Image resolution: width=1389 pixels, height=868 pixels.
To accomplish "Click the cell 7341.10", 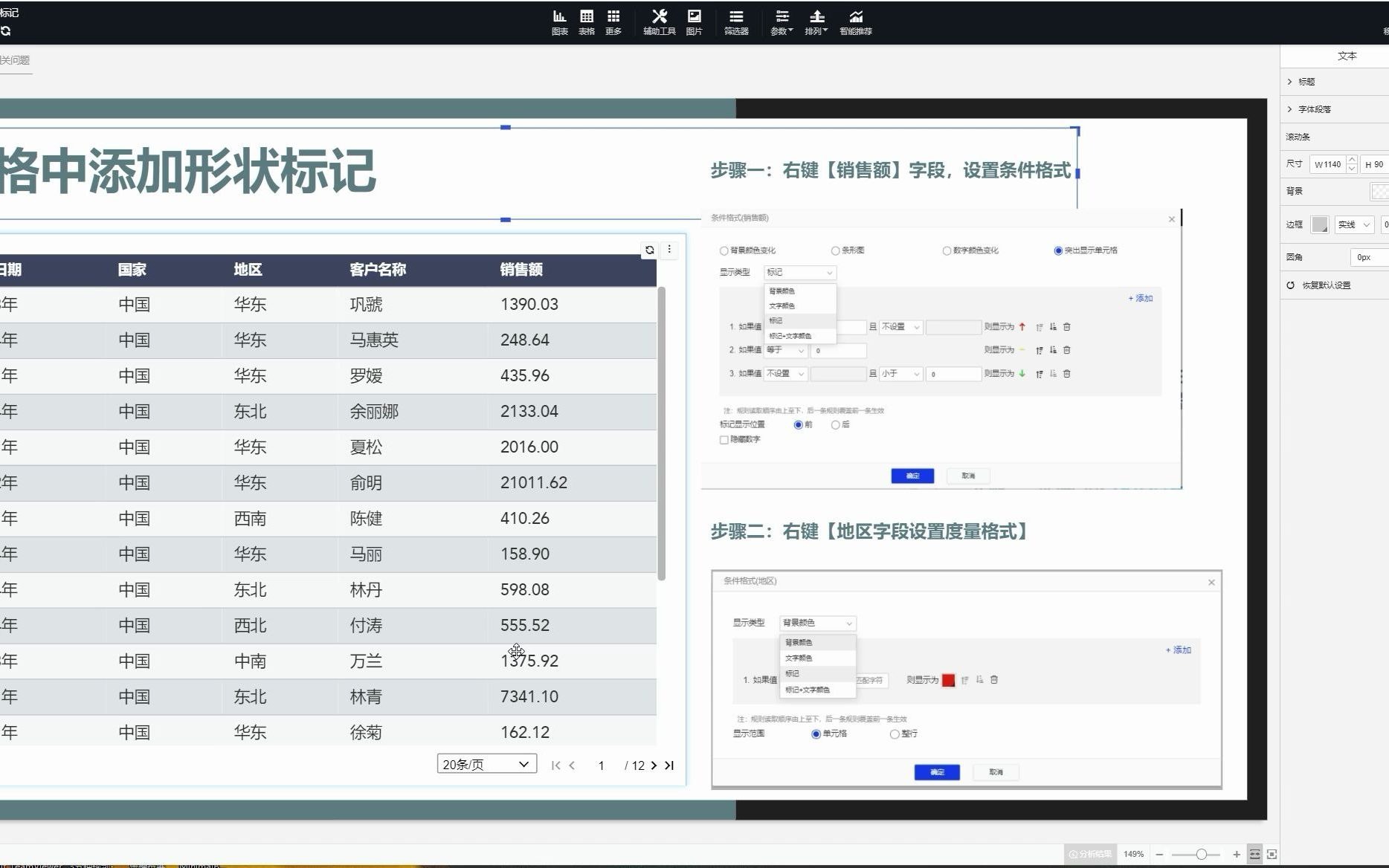I will [x=529, y=696].
